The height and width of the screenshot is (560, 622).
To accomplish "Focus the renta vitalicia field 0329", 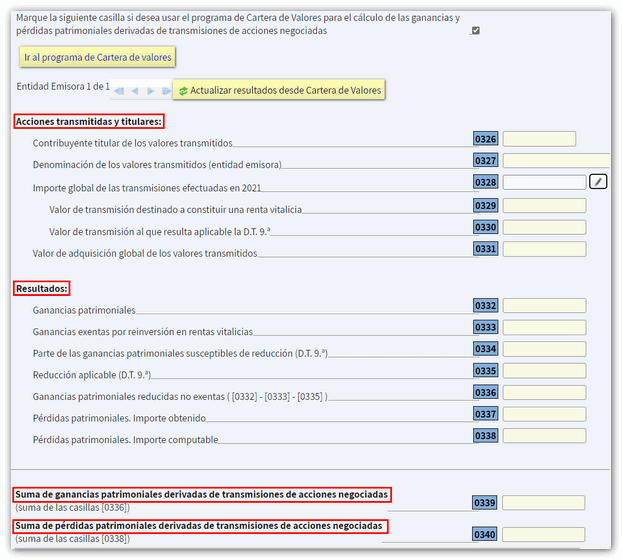I will (544, 205).
